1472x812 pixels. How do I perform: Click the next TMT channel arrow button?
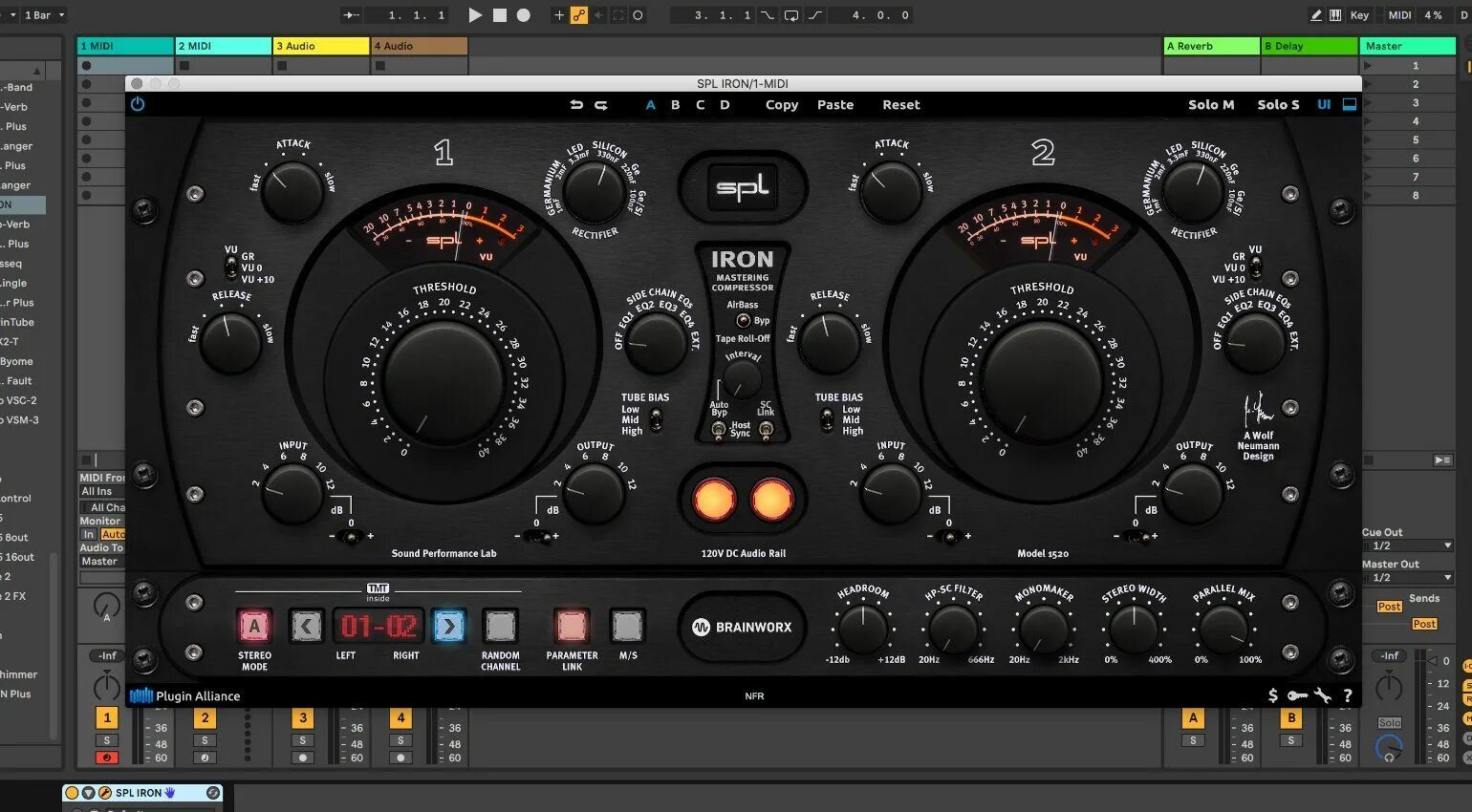click(x=448, y=626)
